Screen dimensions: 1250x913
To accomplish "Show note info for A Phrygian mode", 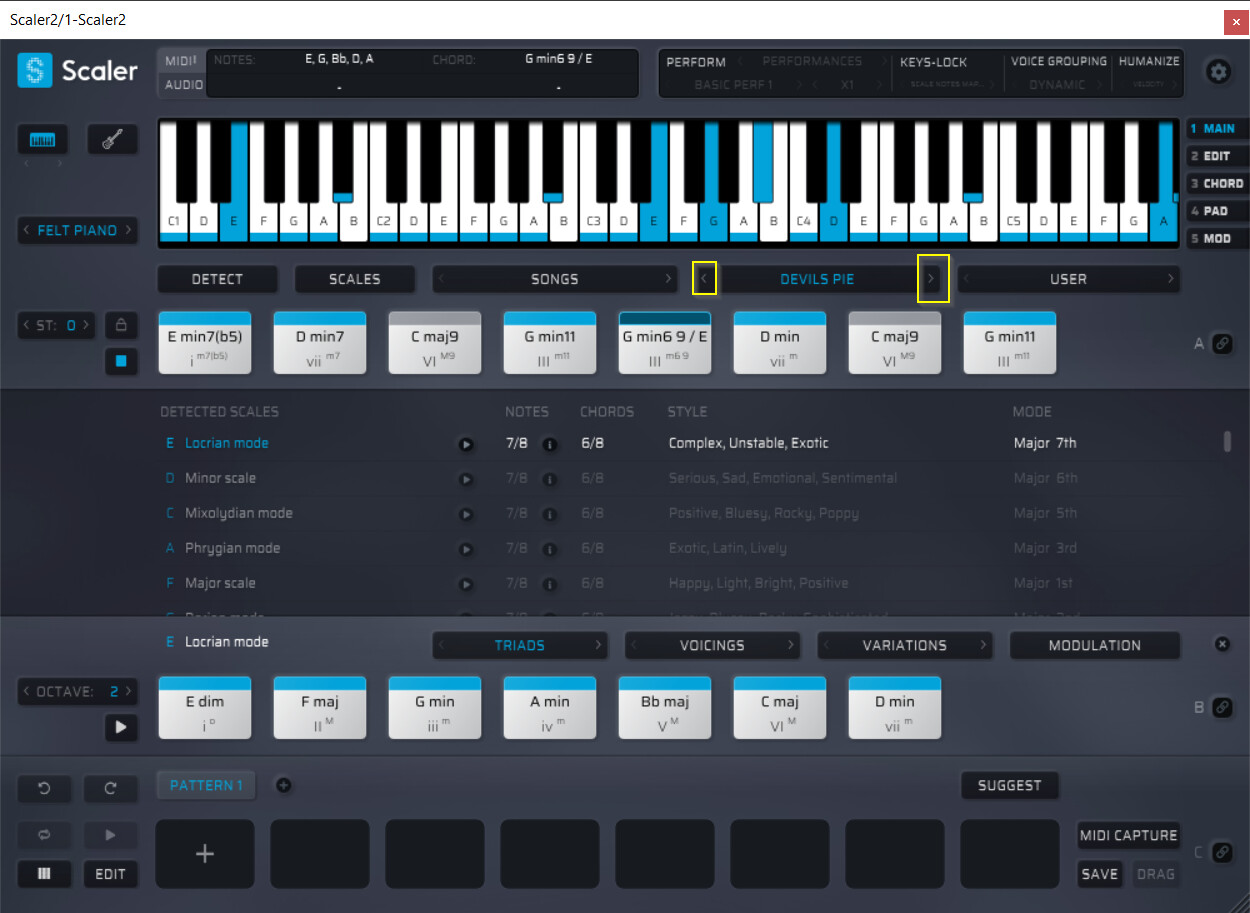I will [x=549, y=549].
